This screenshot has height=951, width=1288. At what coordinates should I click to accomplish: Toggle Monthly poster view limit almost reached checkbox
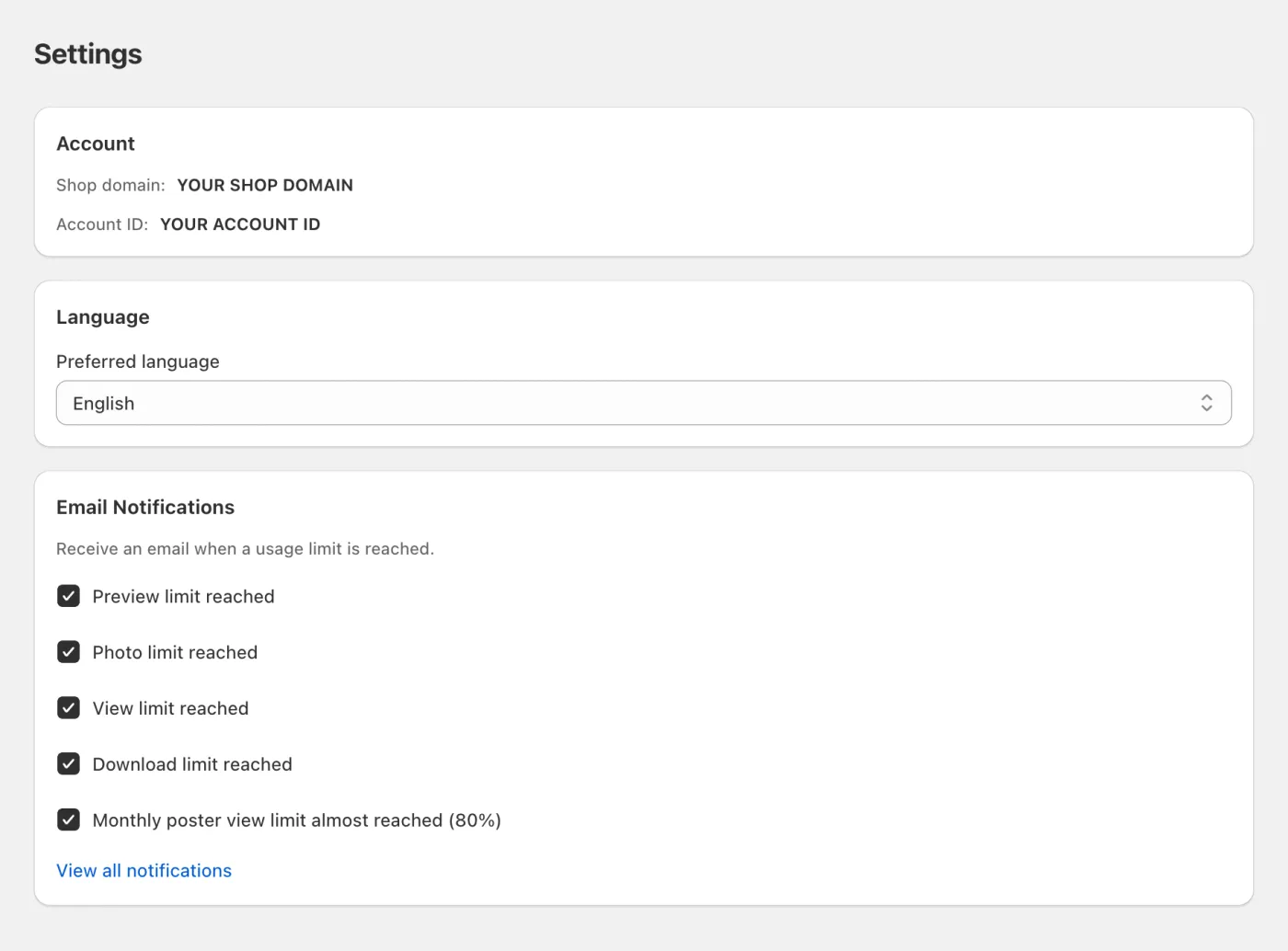[68, 819]
